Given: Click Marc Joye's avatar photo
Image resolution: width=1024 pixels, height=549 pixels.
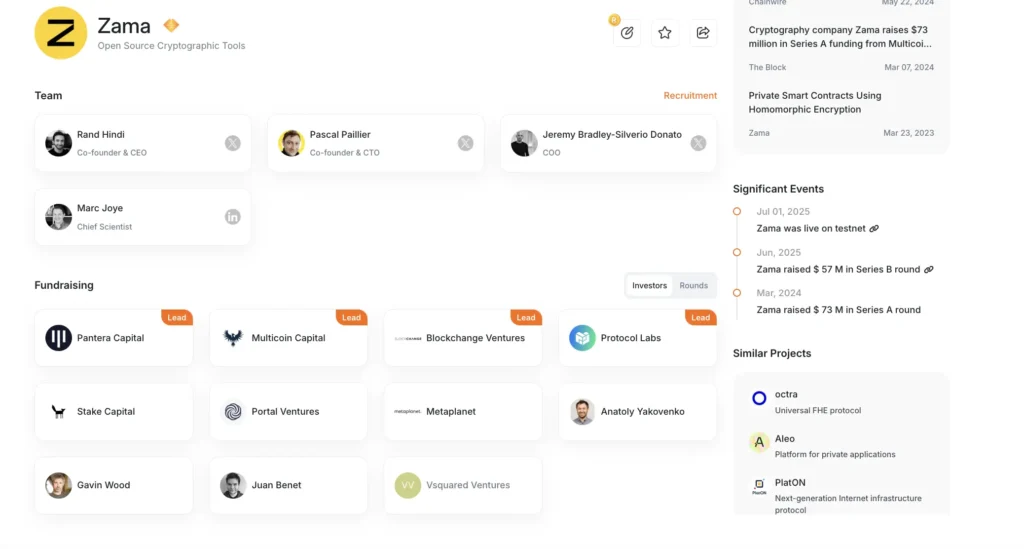Looking at the screenshot, I should point(58,217).
